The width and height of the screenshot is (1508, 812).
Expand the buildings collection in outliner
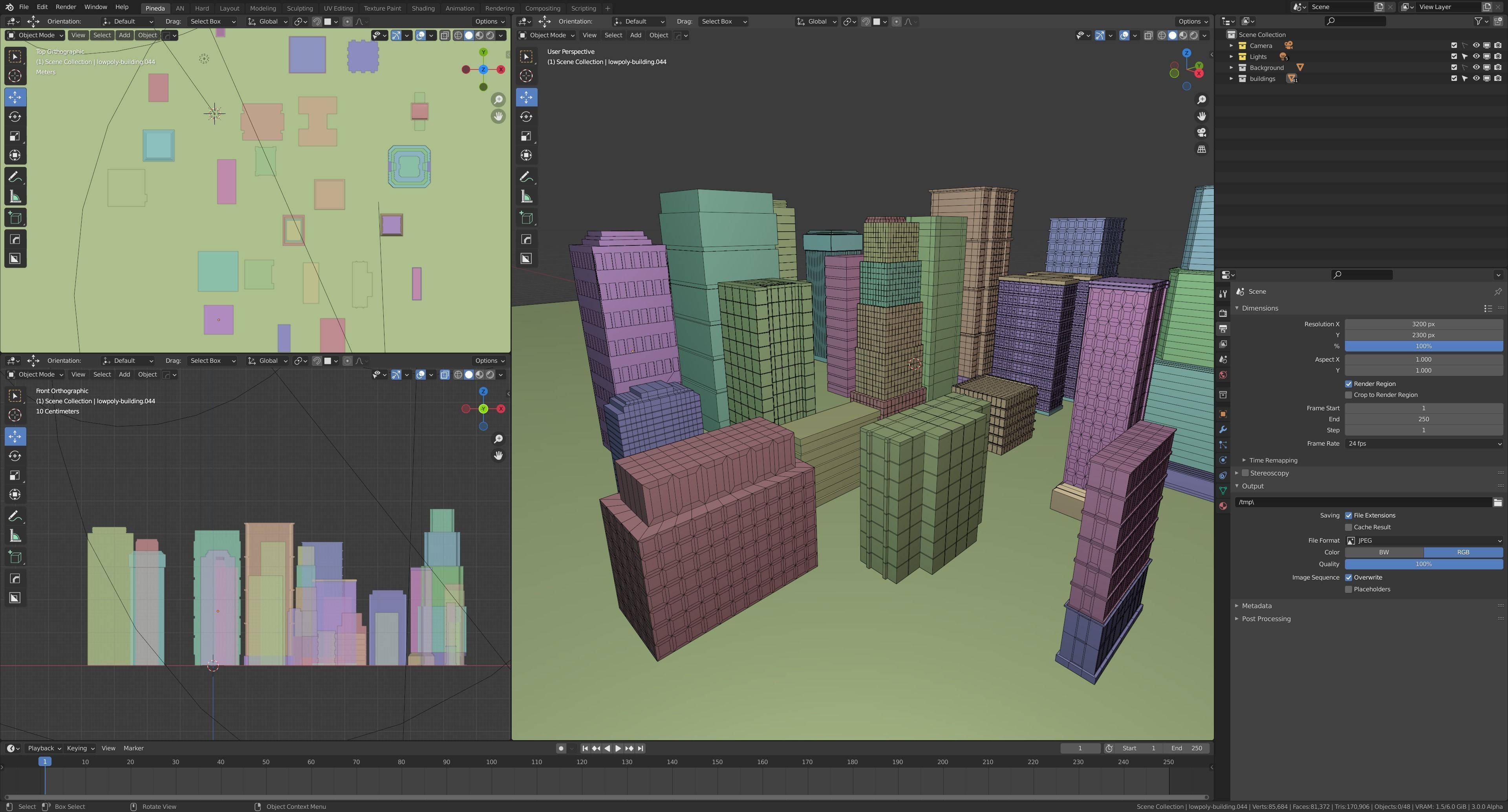[1231, 79]
